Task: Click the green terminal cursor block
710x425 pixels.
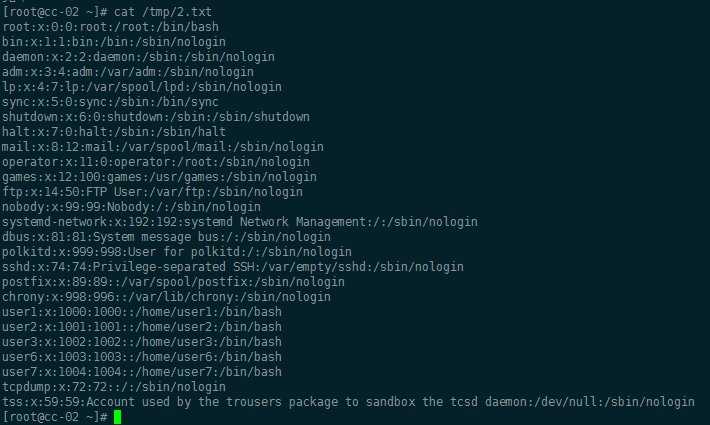Action: 117,416
